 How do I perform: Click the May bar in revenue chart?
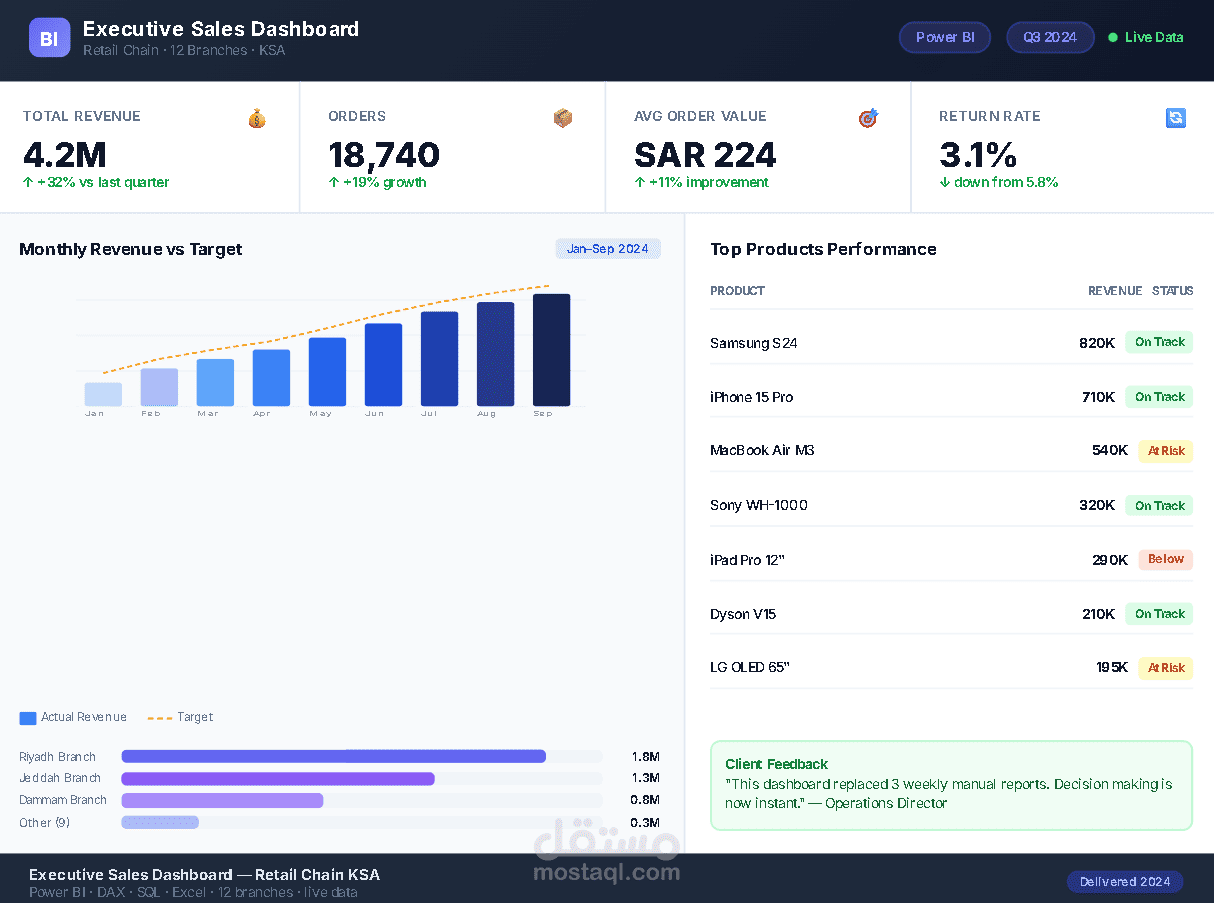327,372
